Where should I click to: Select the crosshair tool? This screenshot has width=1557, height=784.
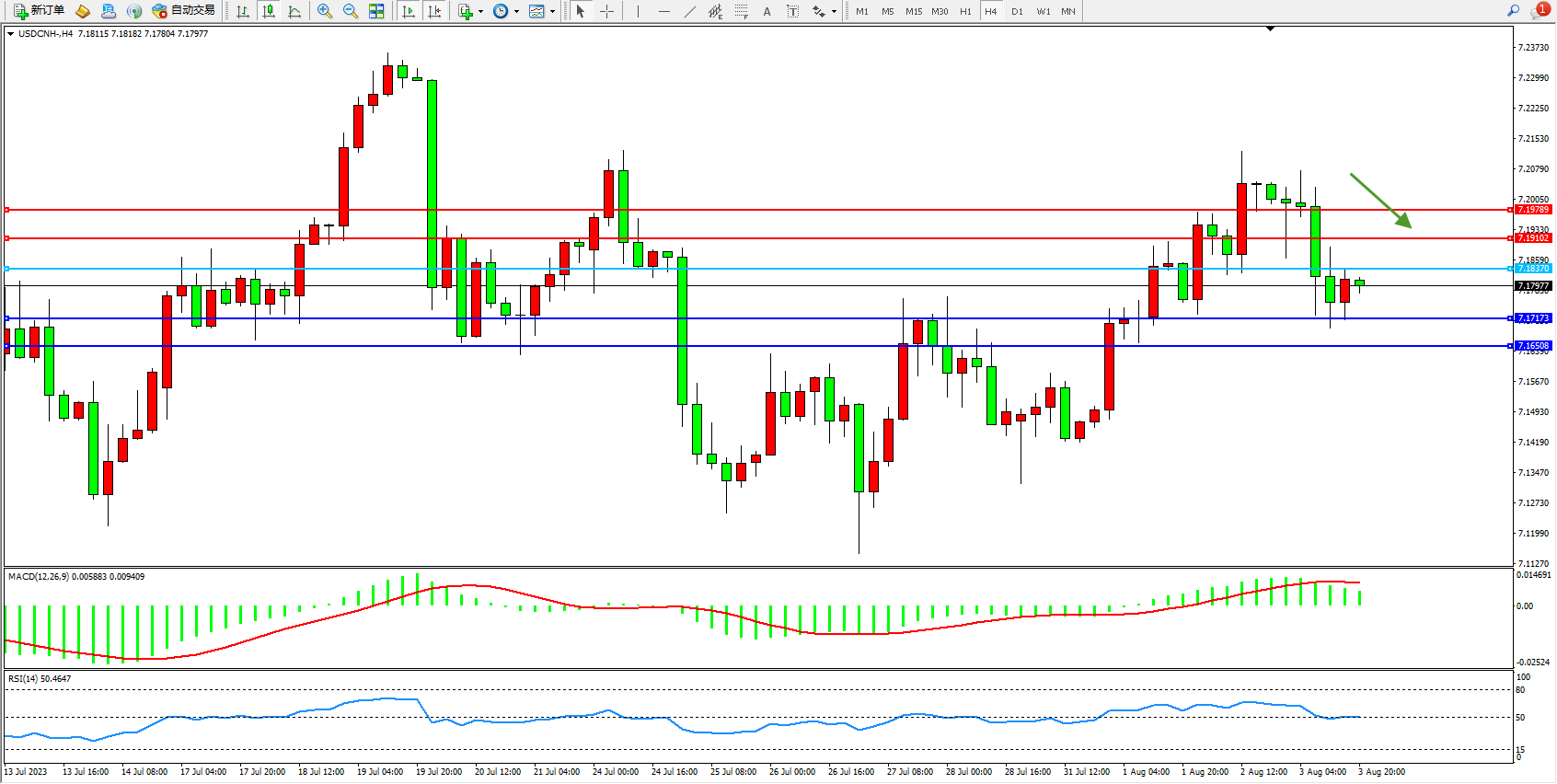(607, 11)
